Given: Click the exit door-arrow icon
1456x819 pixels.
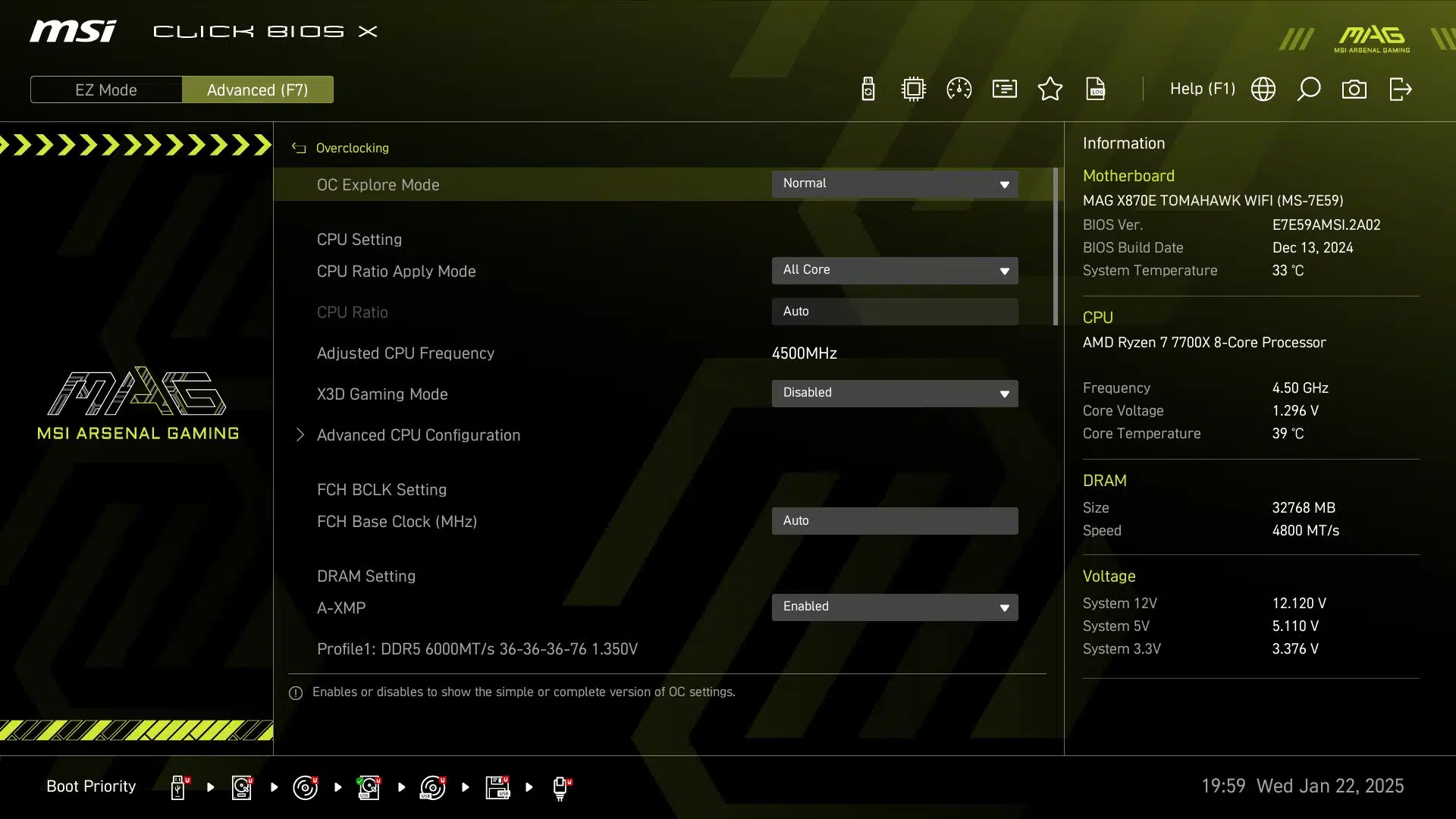Looking at the screenshot, I should click(x=1401, y=89).
